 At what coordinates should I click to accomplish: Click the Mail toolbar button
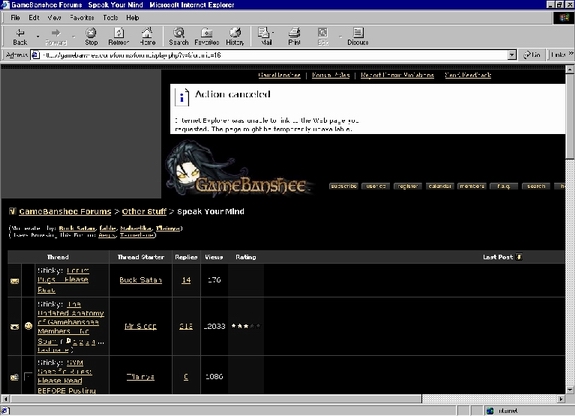(265, 37)
